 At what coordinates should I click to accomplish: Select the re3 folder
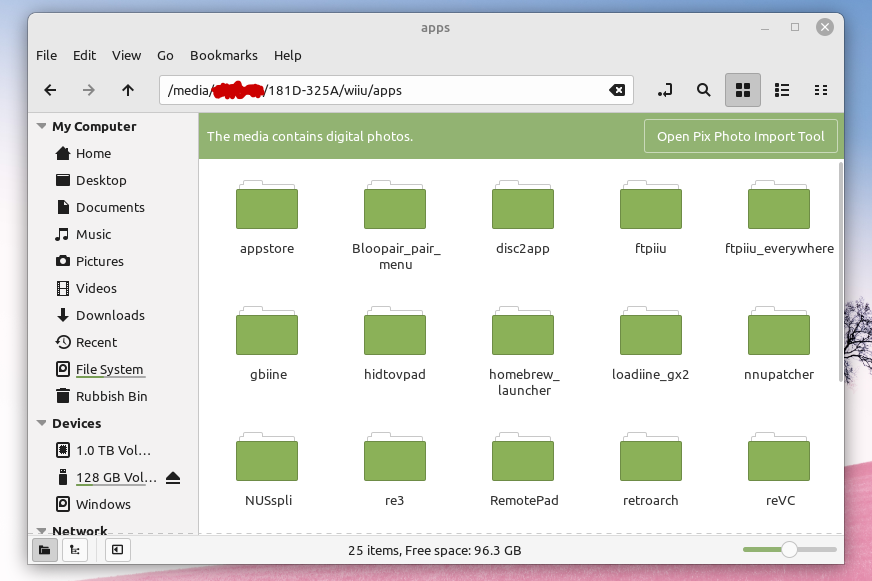[x=395, y=470]
